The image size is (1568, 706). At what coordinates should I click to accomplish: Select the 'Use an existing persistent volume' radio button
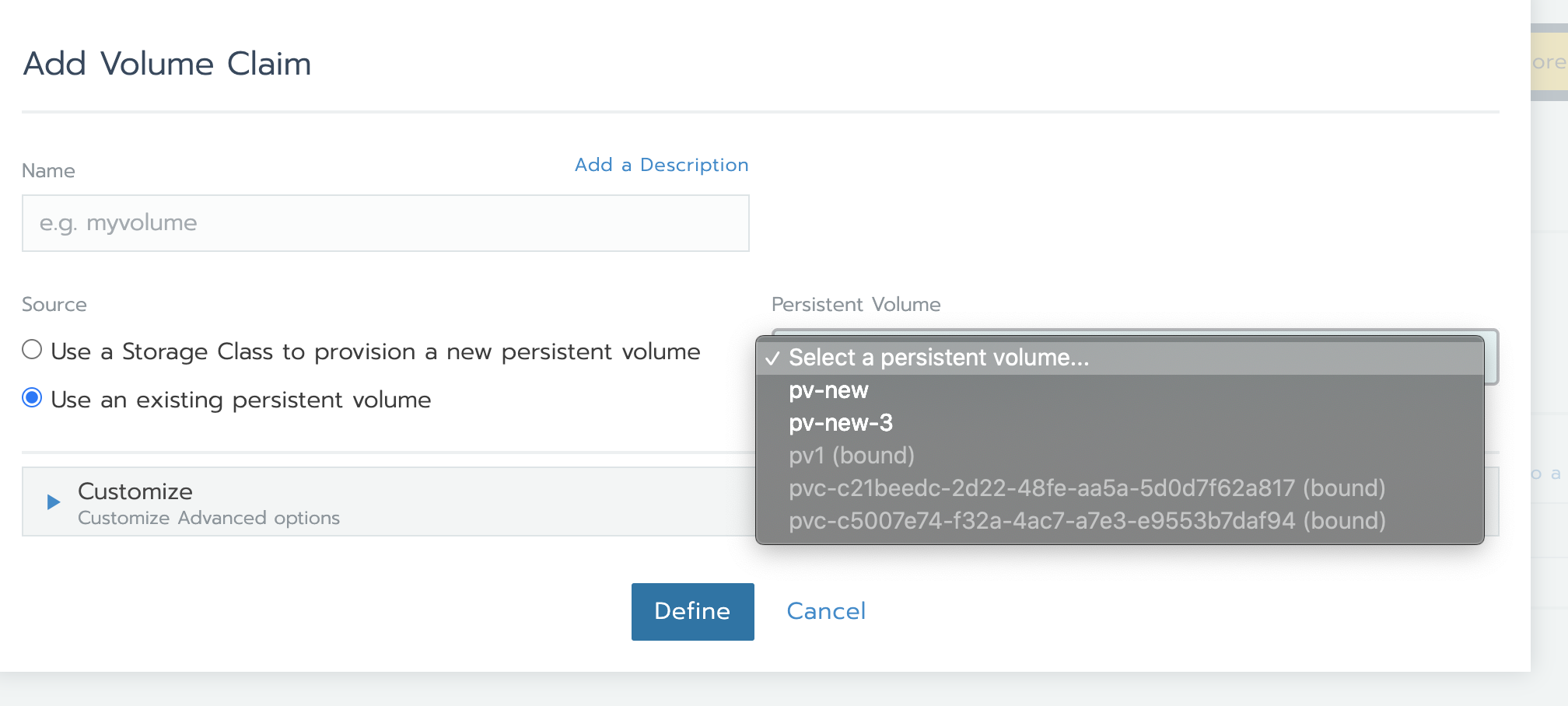point(32,400)
